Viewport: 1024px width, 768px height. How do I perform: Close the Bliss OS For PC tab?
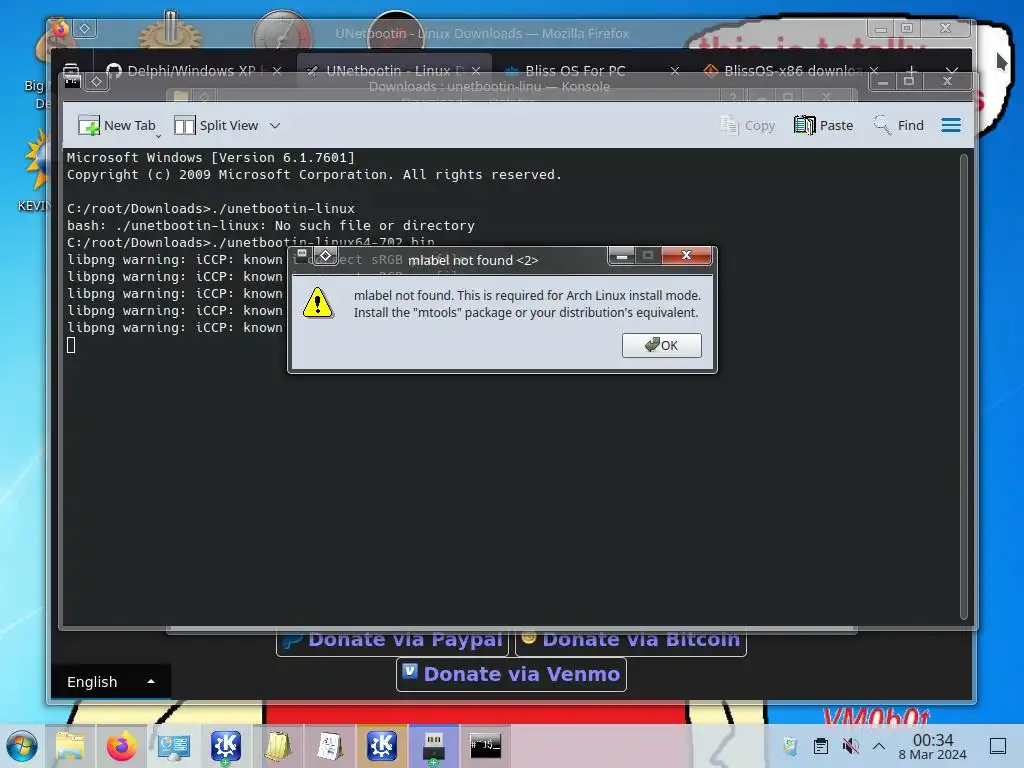coord(675,71)
